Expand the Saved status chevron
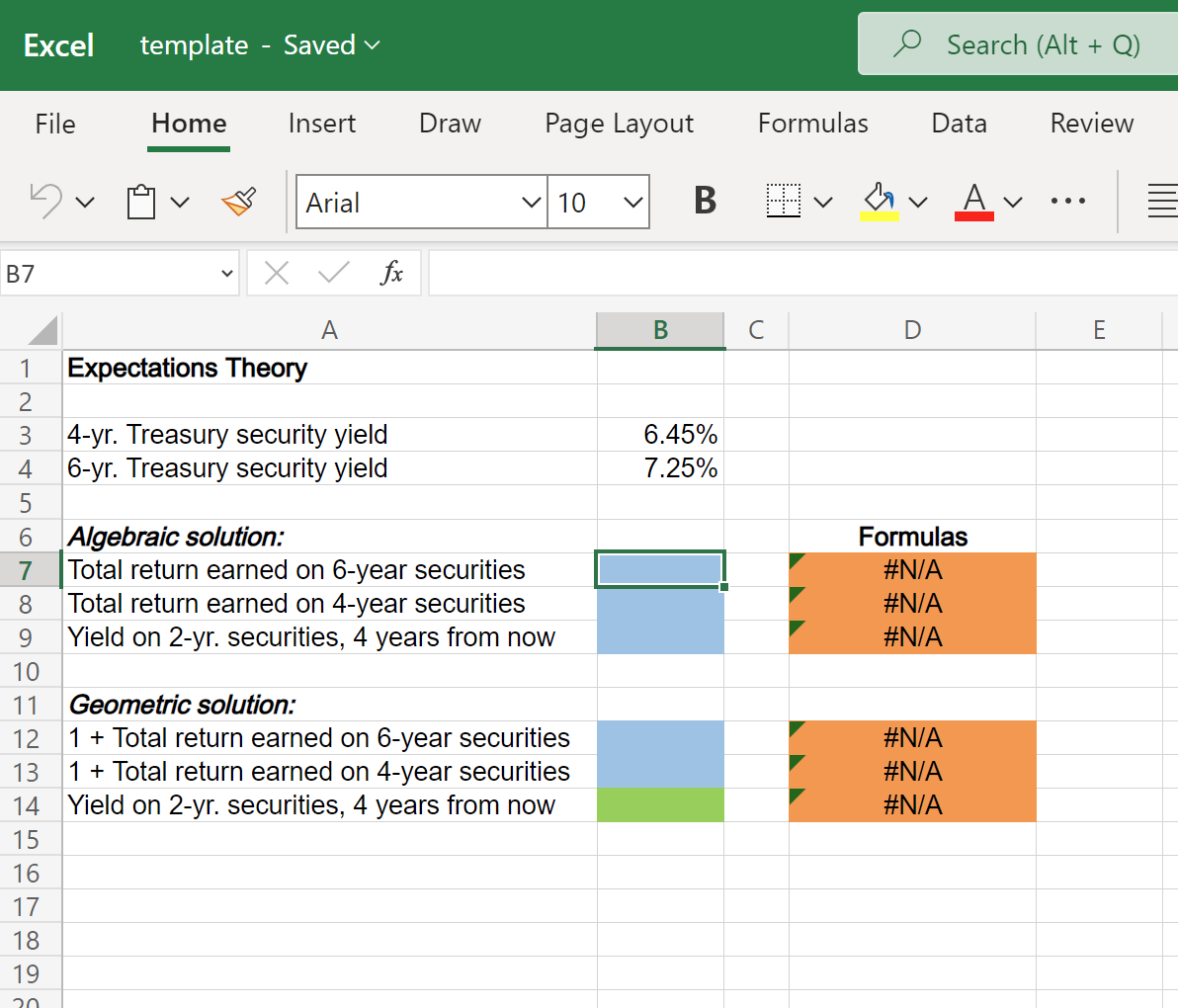 (373, 45)
